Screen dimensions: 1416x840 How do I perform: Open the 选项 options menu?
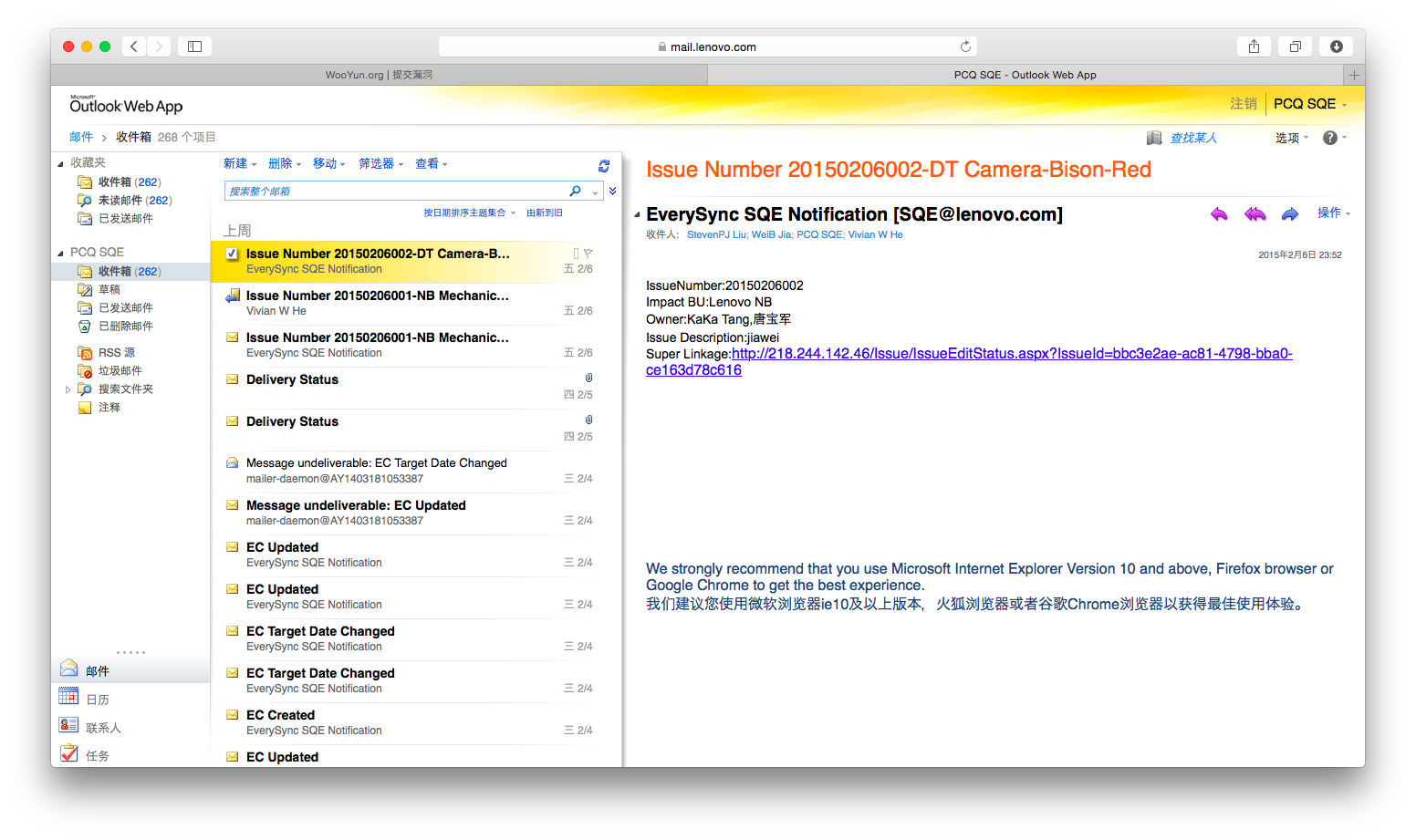click(1291, 138)
